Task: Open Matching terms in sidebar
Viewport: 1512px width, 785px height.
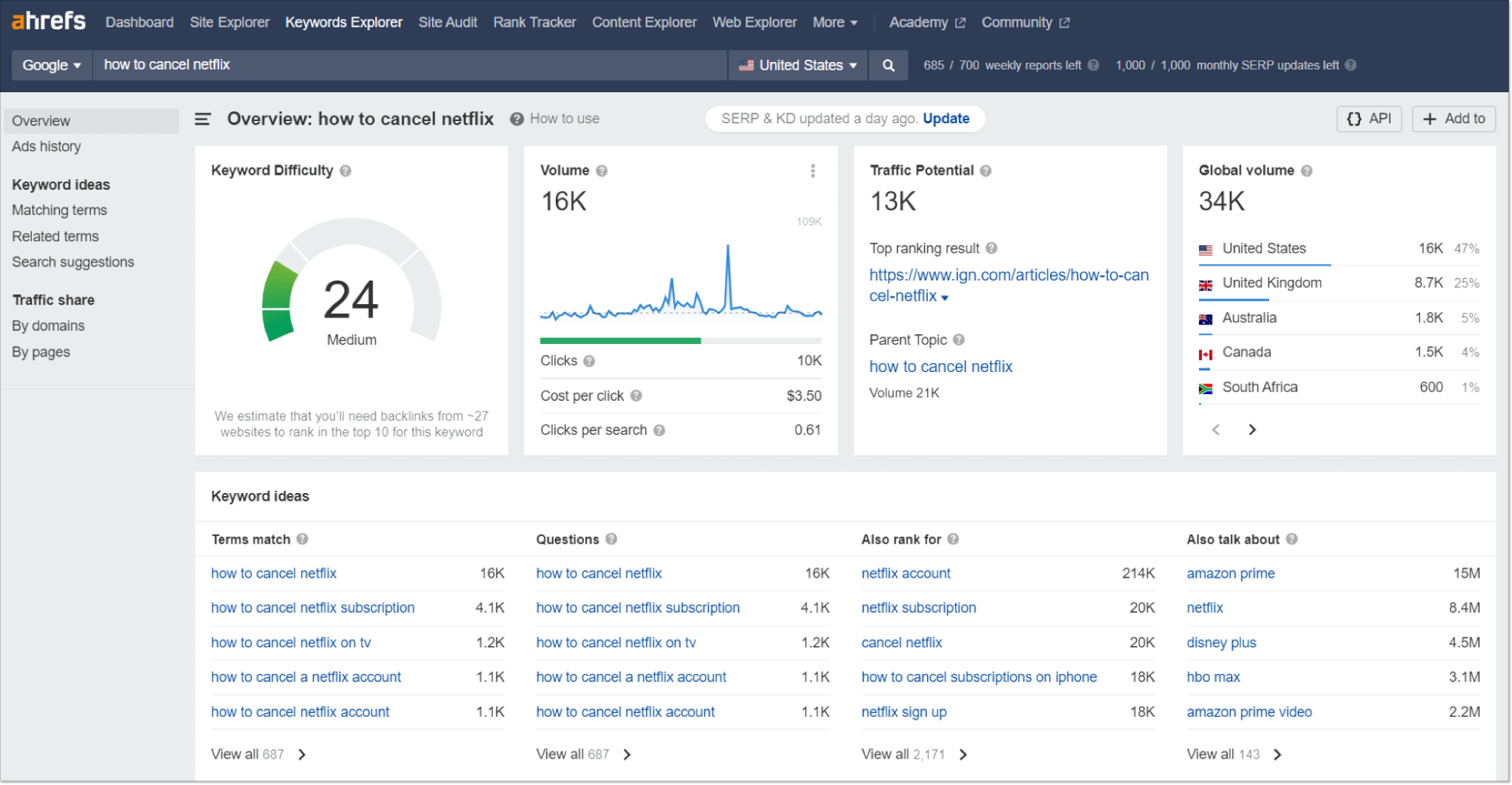Action: [60, 210]
